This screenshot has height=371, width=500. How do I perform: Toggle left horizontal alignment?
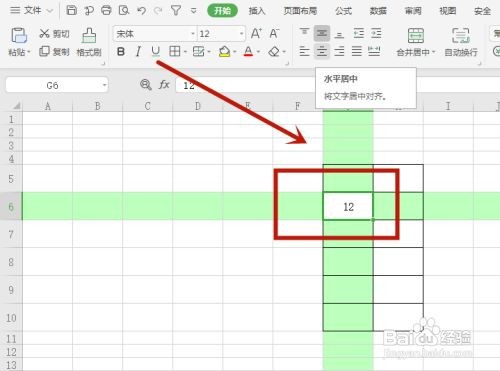(304, 51)
